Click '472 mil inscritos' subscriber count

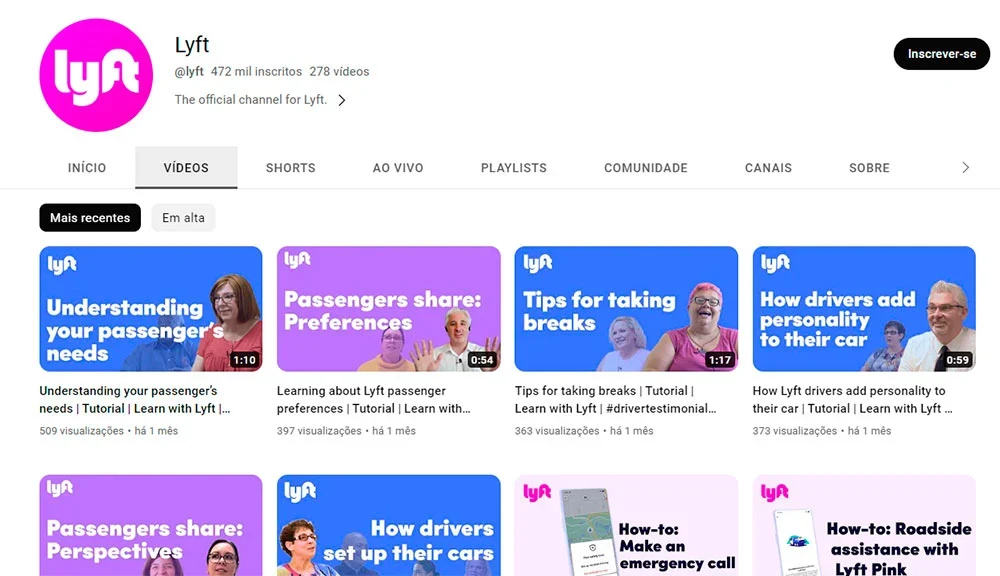(x=256, y=72)
